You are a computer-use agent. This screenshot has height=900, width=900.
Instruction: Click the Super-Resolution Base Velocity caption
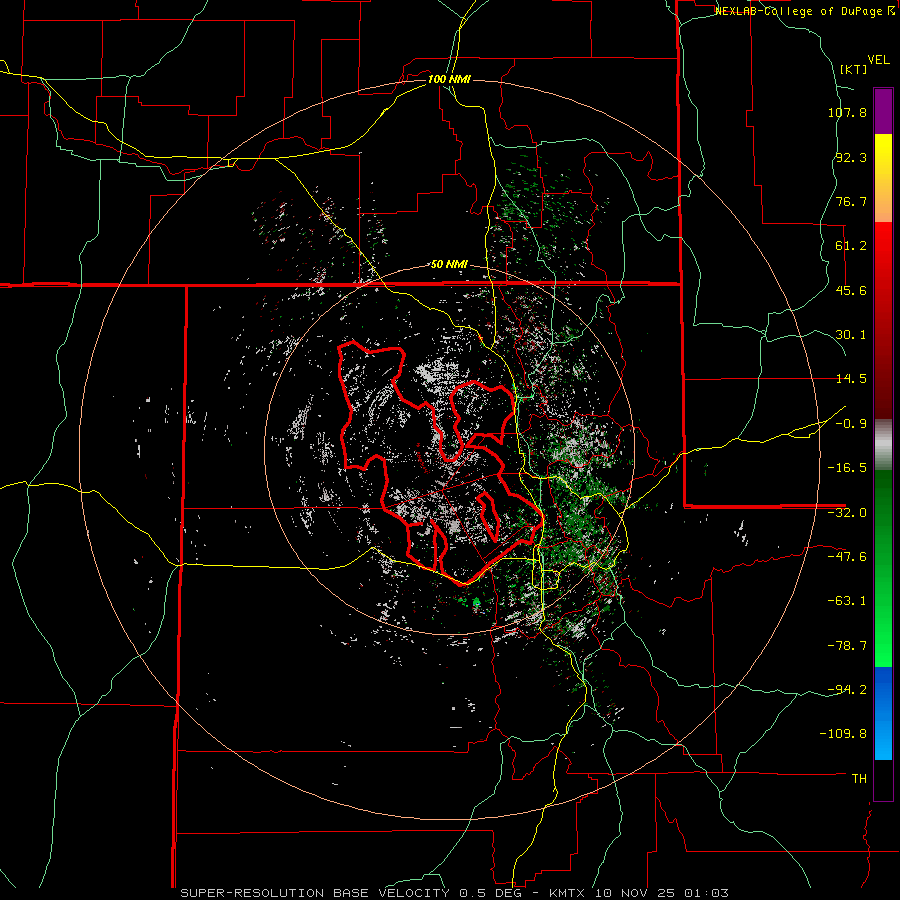(x=455, y=893)
